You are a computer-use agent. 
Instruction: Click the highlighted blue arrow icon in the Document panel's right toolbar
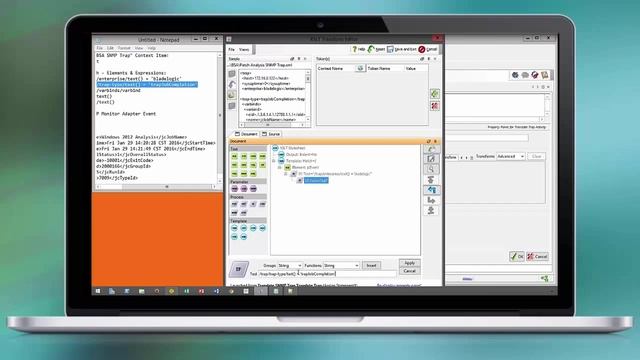[x=431, y=190]
